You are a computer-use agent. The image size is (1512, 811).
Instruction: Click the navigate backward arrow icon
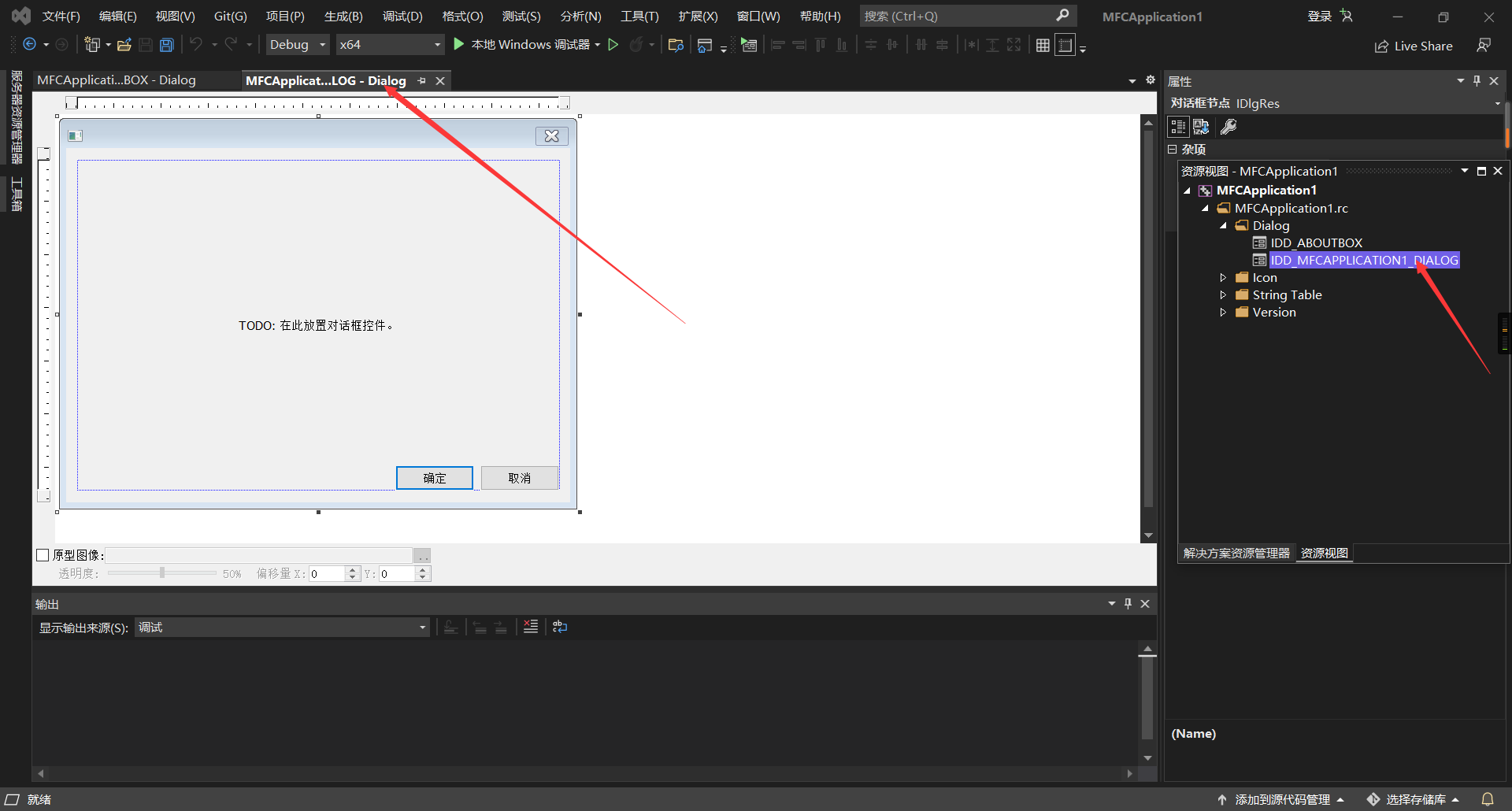coord(29,45)
